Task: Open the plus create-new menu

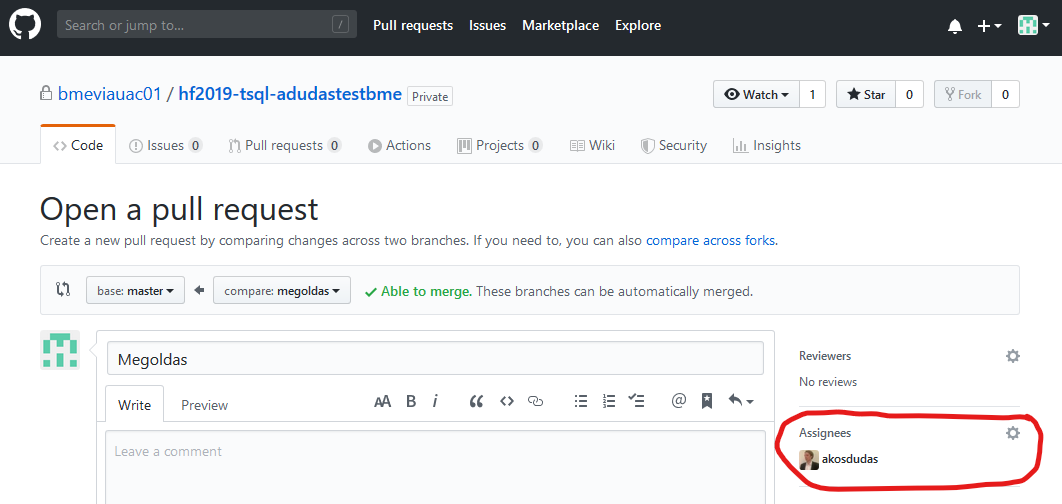Action: [x=990, y=26]
